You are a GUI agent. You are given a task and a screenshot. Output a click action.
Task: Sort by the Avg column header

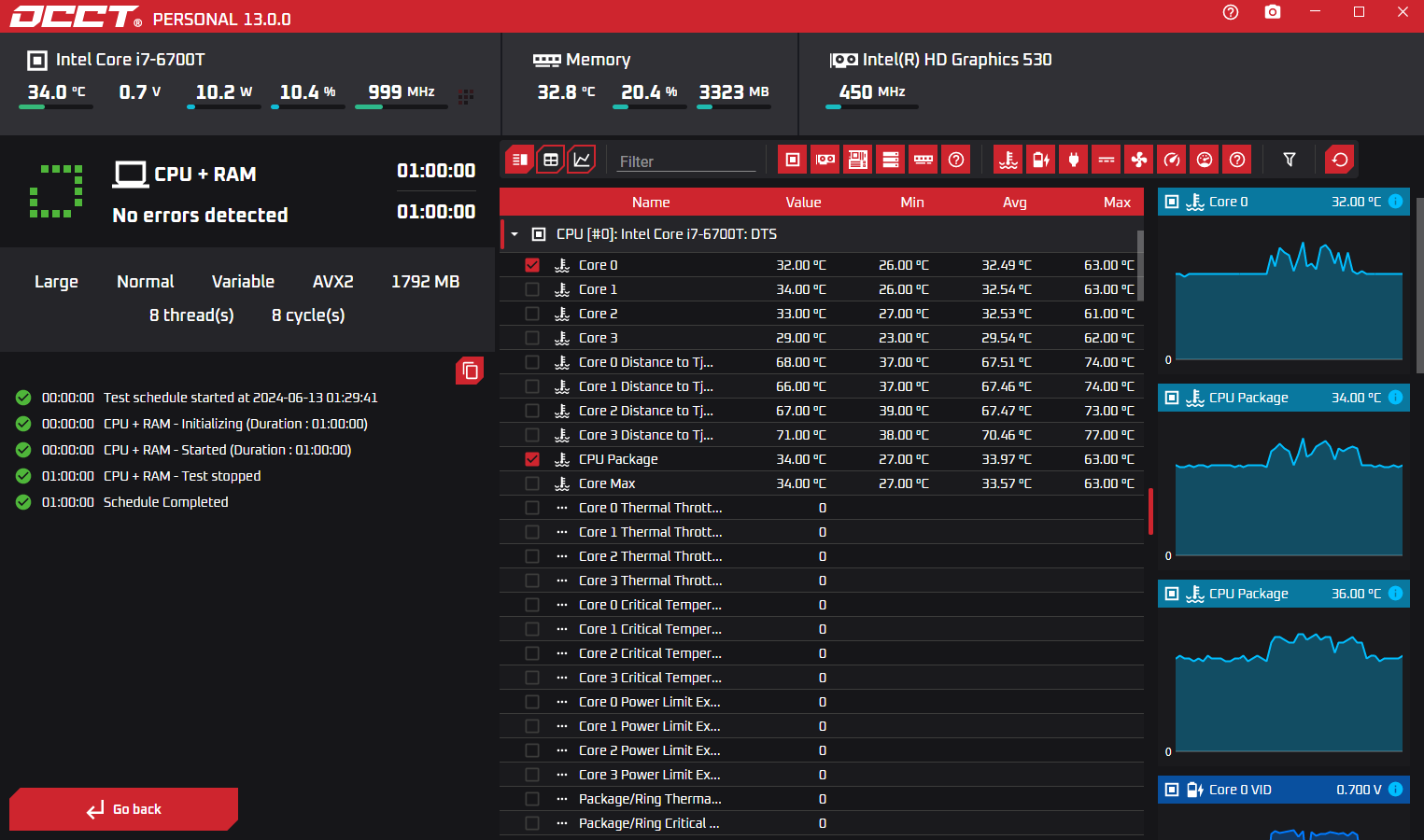click(x=1015, y=203)
